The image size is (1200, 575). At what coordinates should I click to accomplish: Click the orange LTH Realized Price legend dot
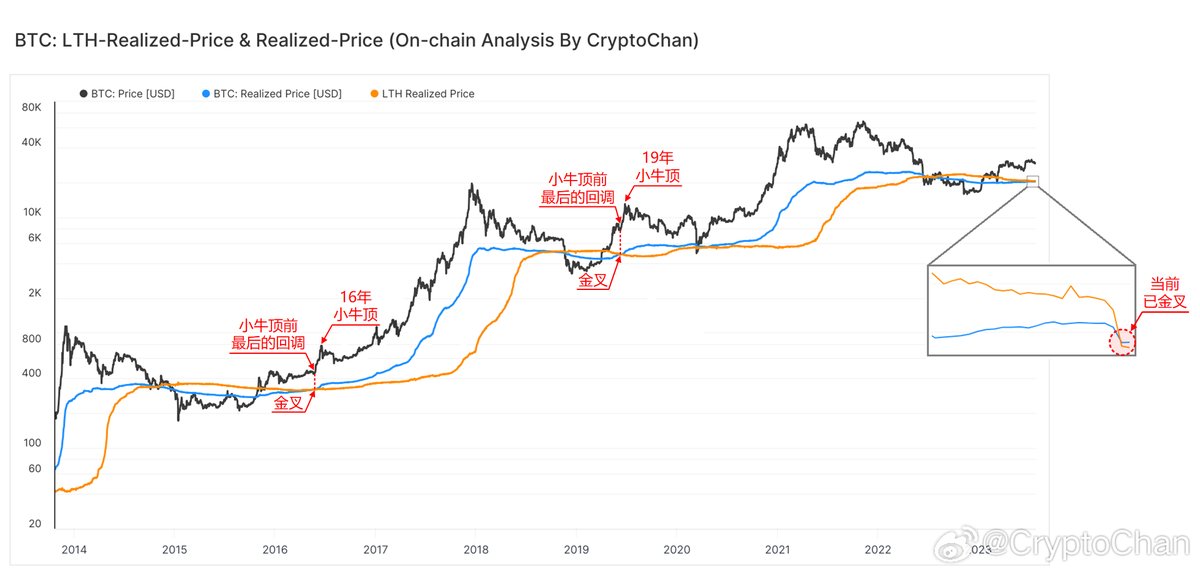(374, 94)
